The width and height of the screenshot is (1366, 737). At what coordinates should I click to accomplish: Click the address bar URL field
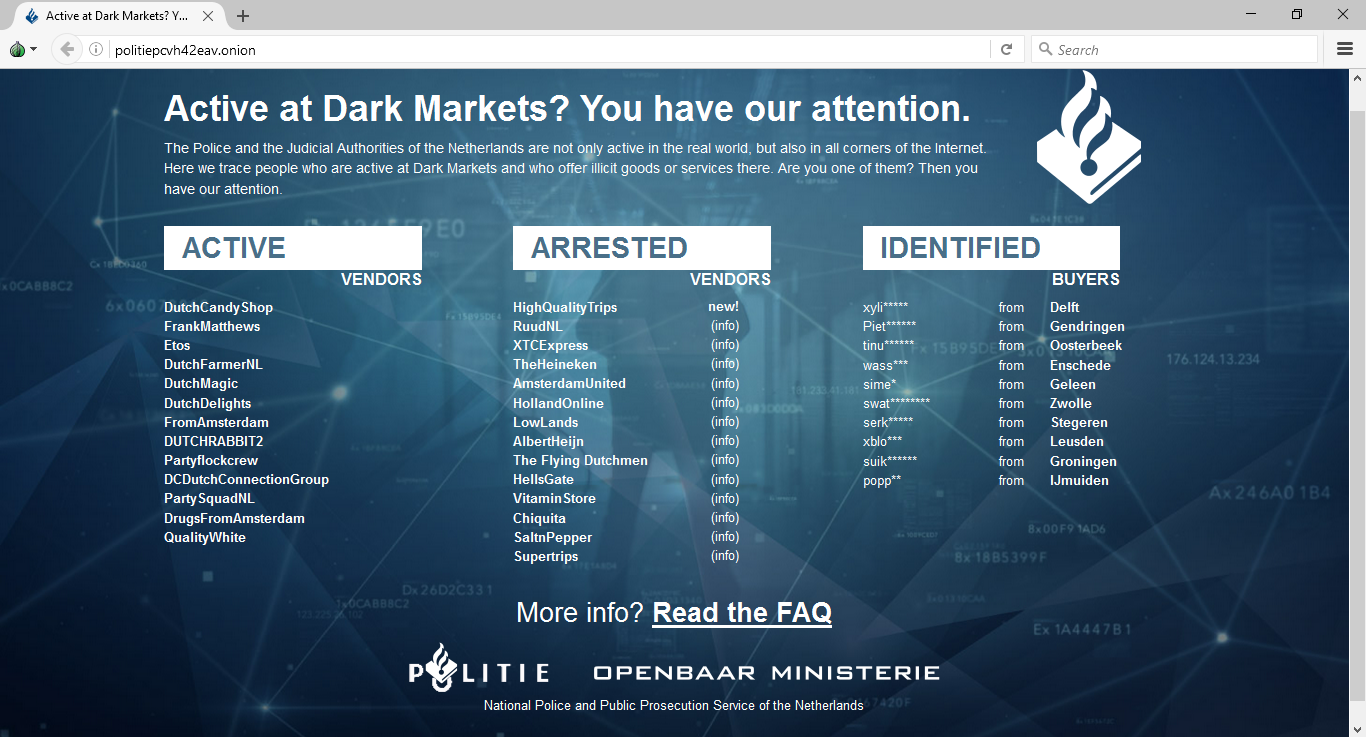tap(550, 49)
